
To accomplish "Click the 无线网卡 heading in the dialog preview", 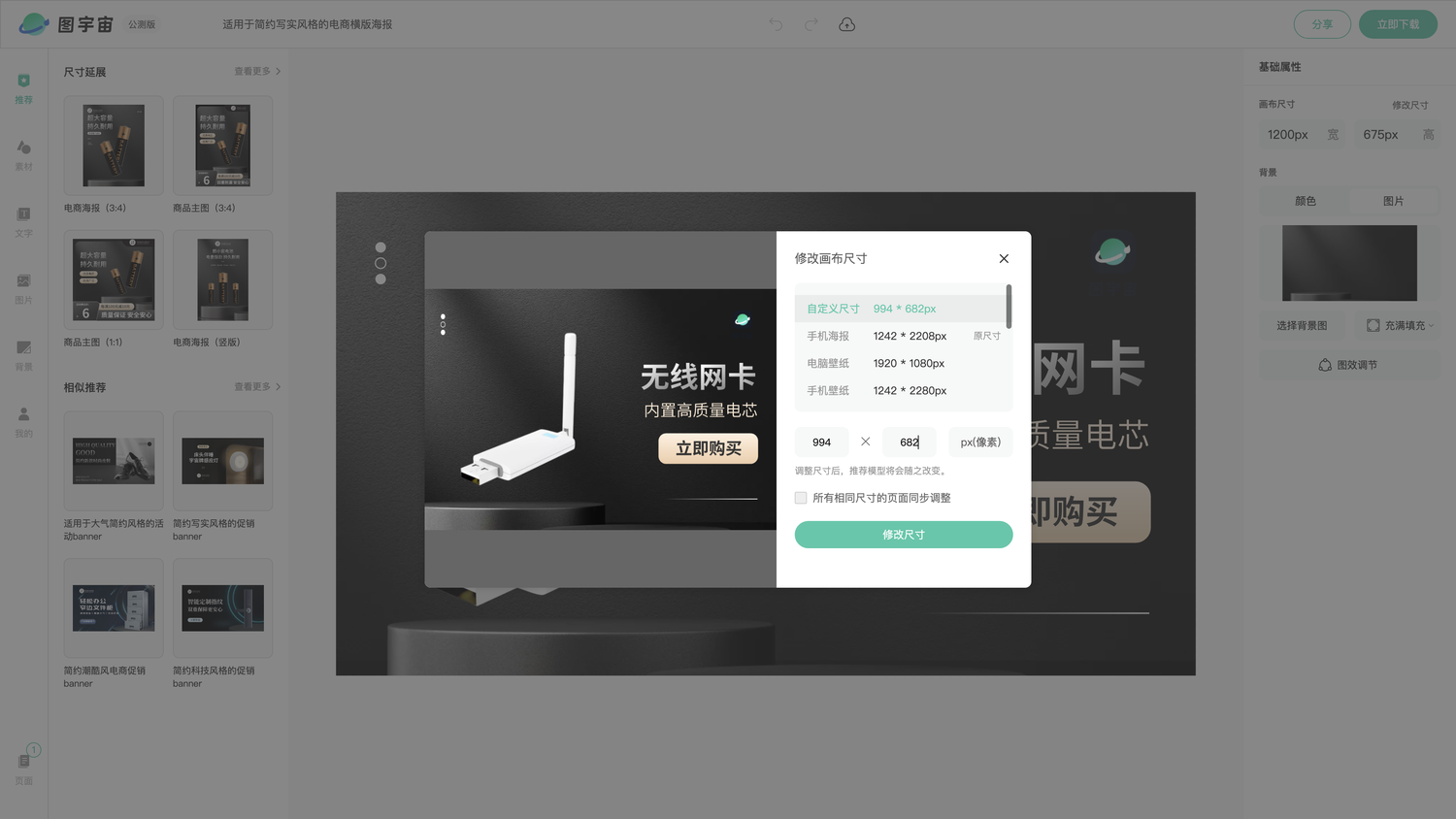I will click(698, 377).
